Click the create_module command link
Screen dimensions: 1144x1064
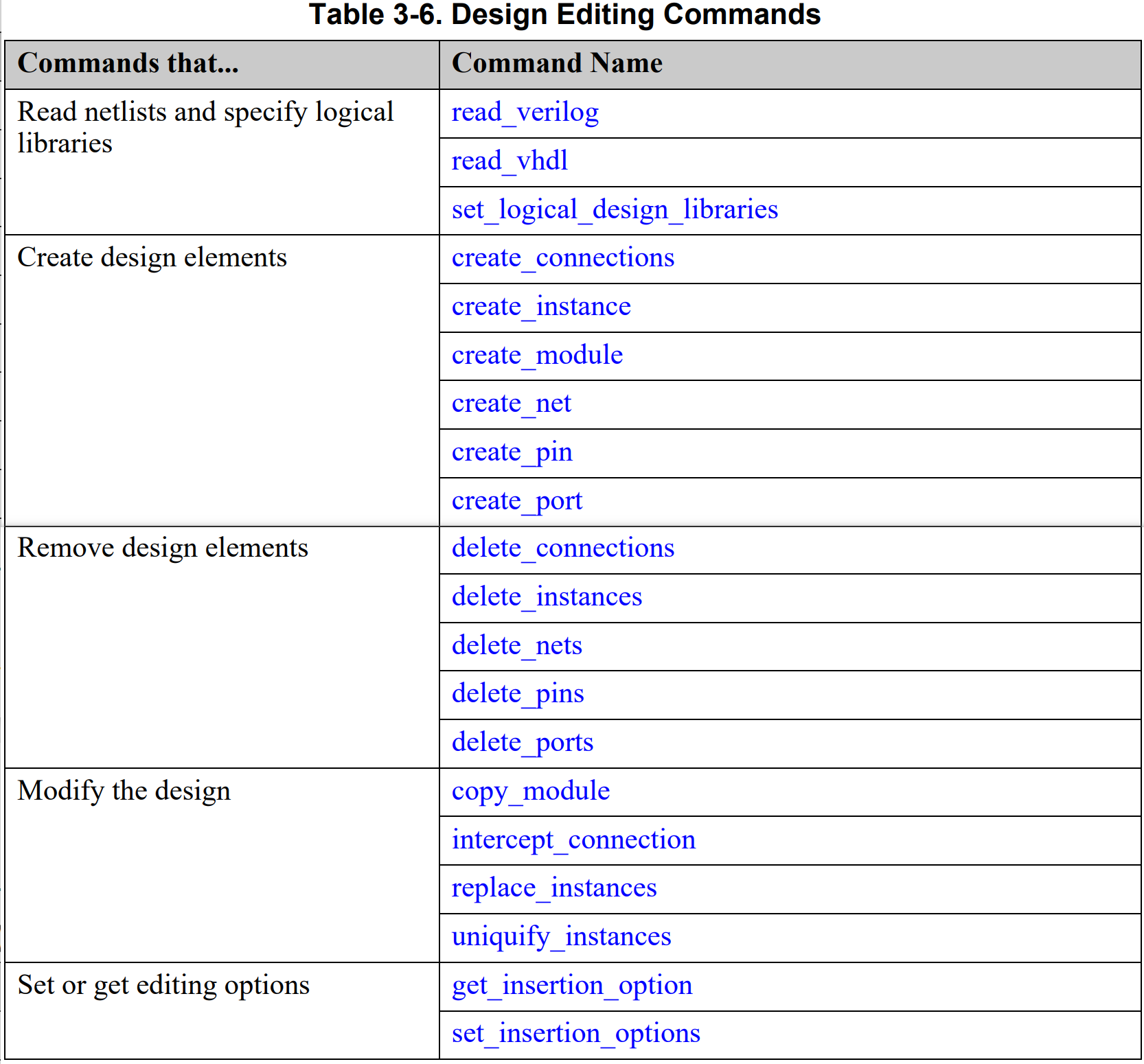(537, 356)
